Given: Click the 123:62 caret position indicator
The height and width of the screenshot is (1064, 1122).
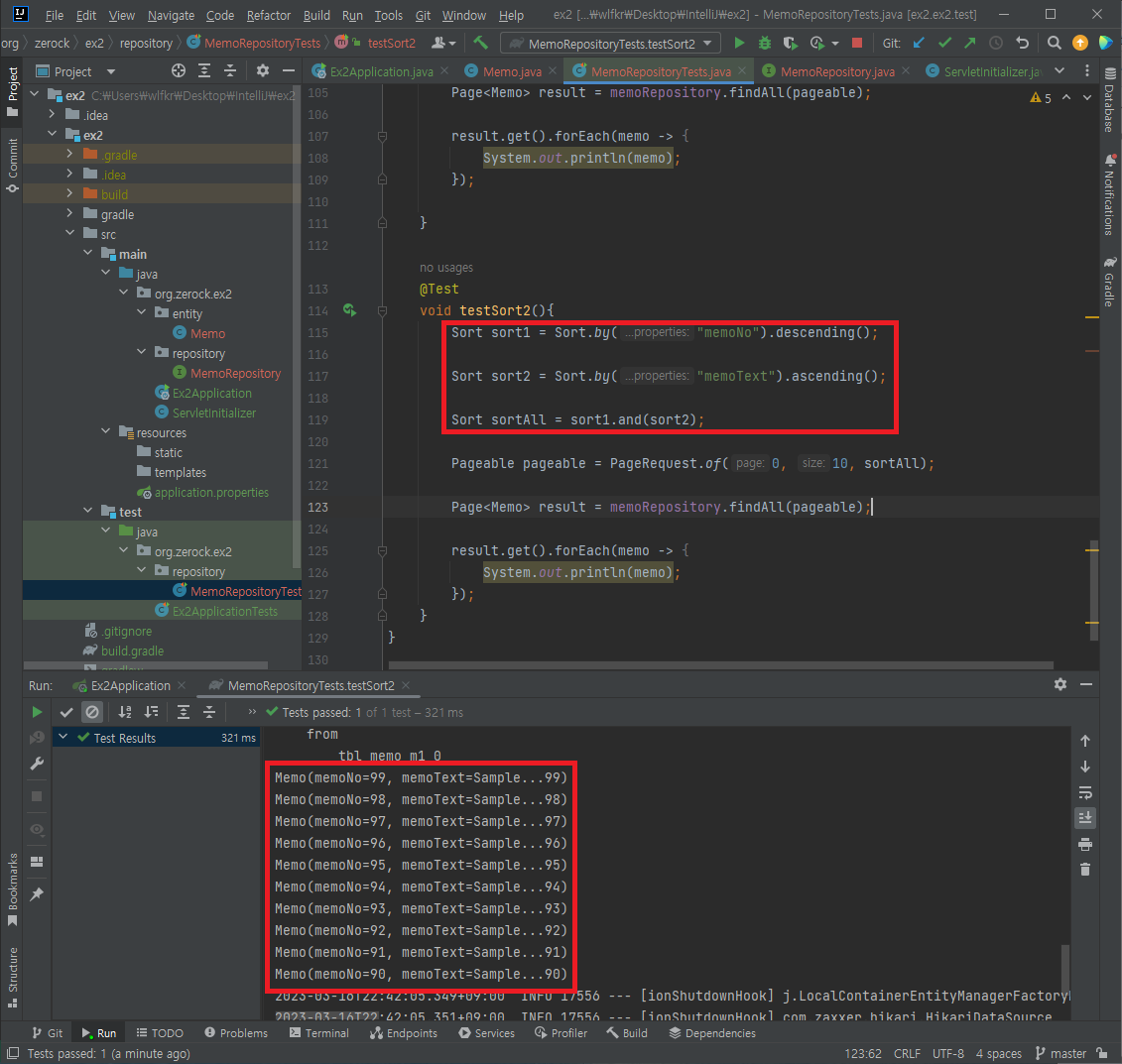Looking at the screenshot, I should [x=863, y=1053].
